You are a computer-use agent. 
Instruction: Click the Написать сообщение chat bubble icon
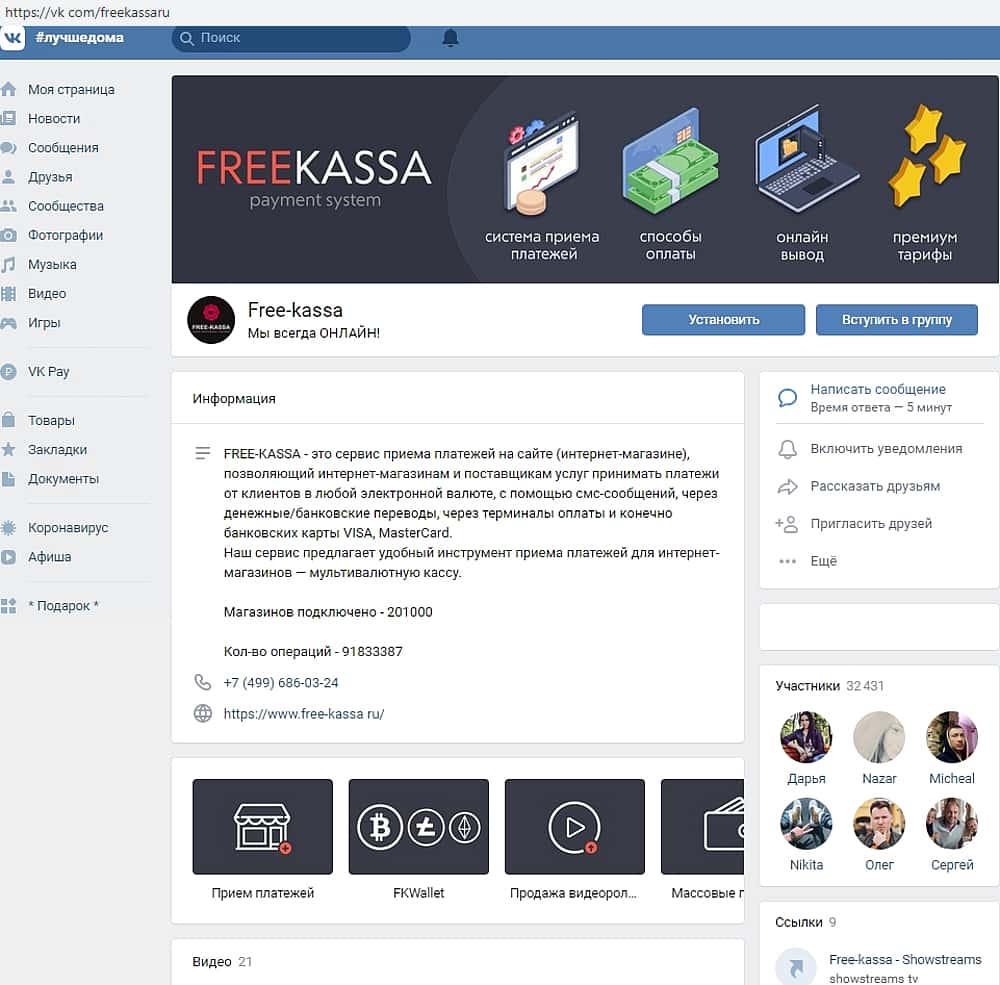[x=788, y=398]
